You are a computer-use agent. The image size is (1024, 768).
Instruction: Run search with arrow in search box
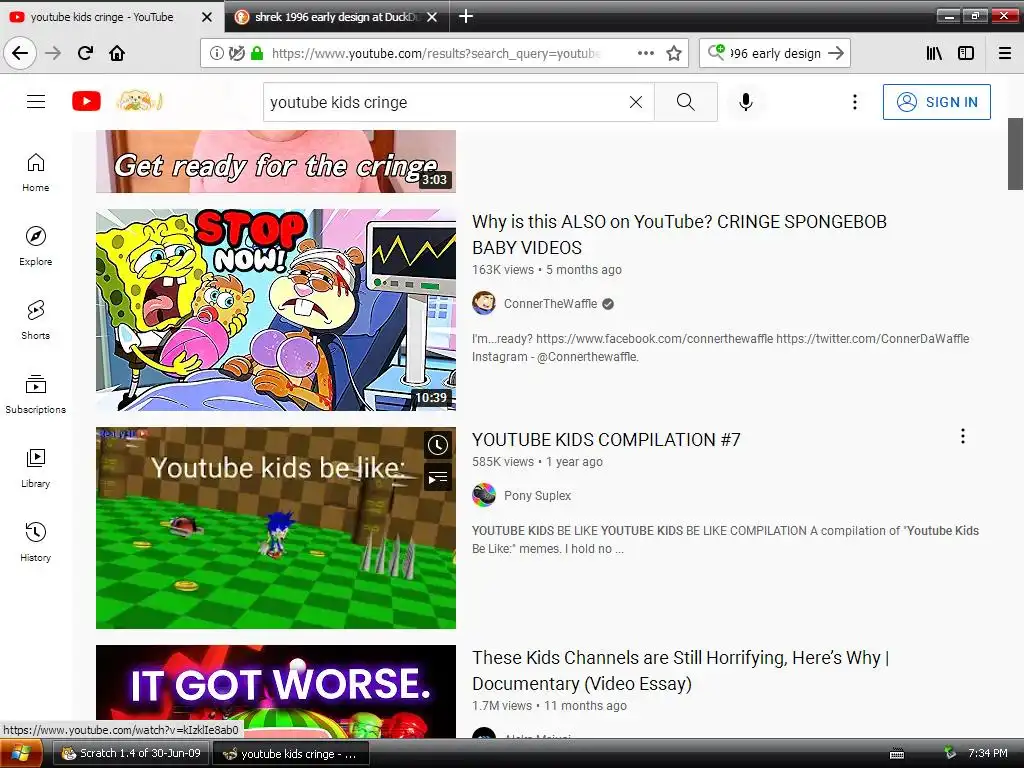[x=836, y=54]
